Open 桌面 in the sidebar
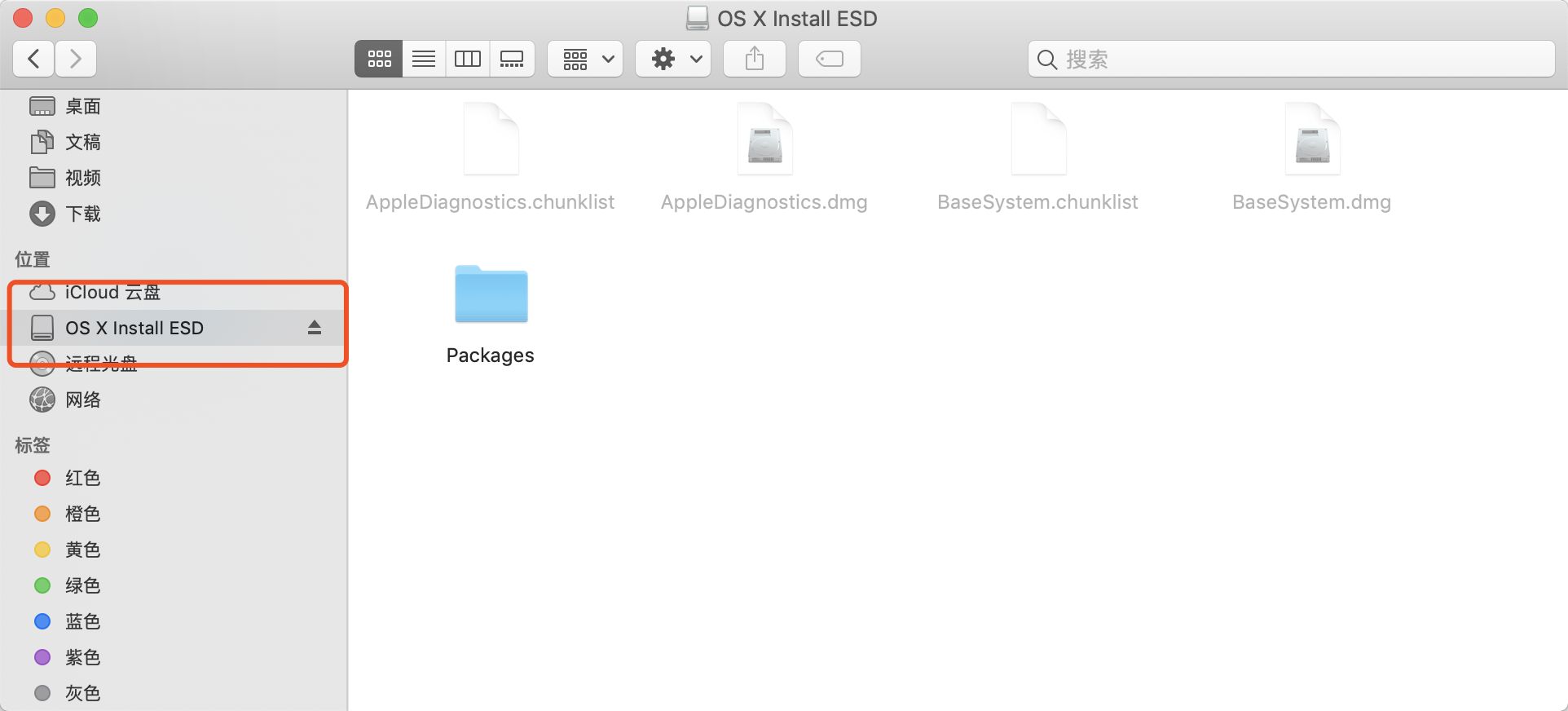This screenshot has width=1568, height=711. click(x=174, y=106)
